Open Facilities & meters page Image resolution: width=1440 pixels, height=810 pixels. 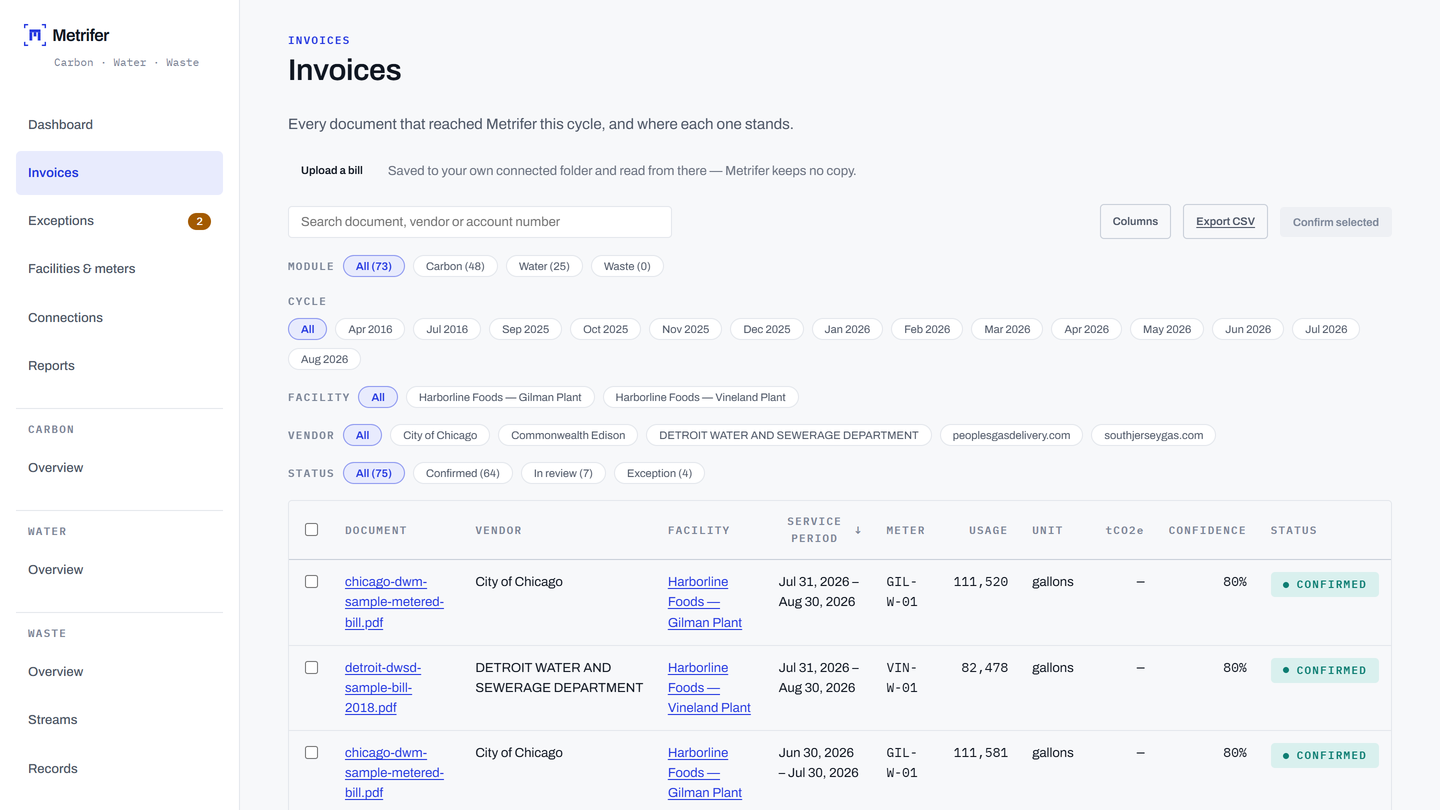click(119, 269)
